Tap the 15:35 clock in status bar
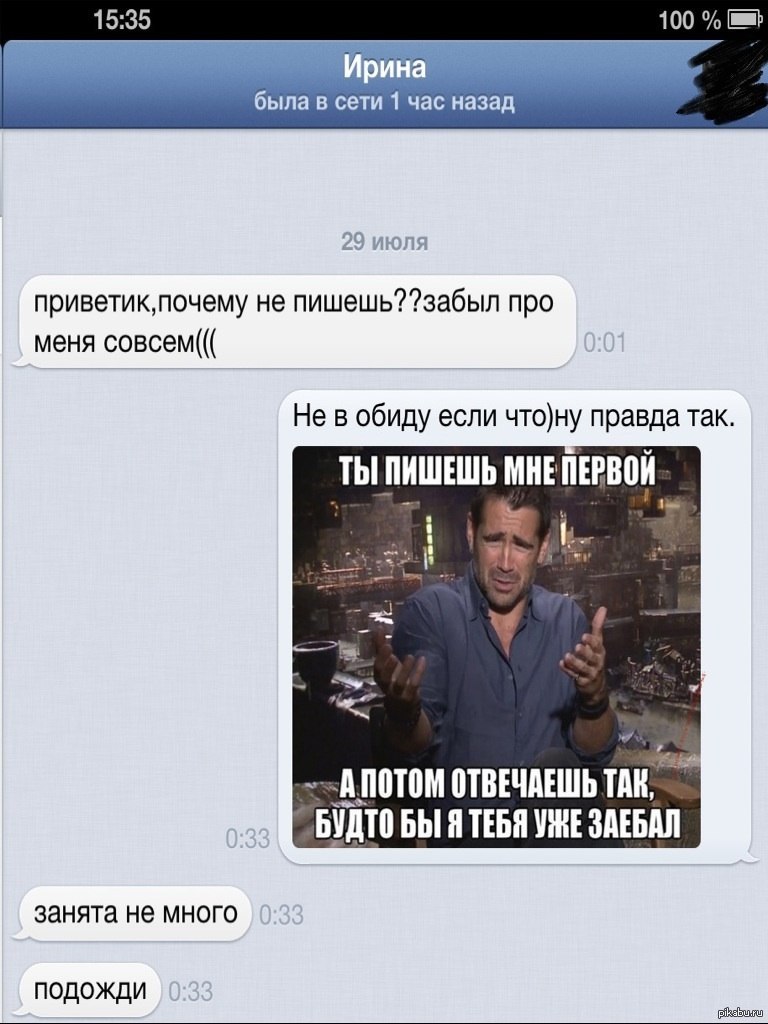Screen dimensions: 768x1024 click(121, 19)
